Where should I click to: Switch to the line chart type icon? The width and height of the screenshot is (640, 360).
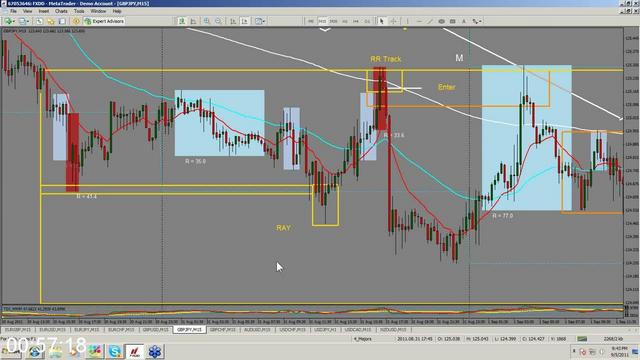[193, 21]
